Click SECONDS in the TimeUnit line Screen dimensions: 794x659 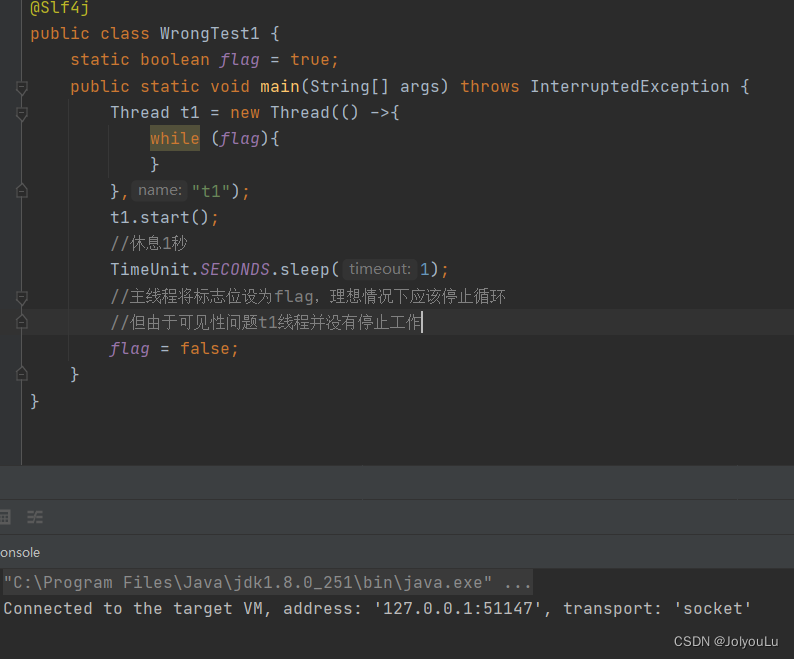[235, 269]
